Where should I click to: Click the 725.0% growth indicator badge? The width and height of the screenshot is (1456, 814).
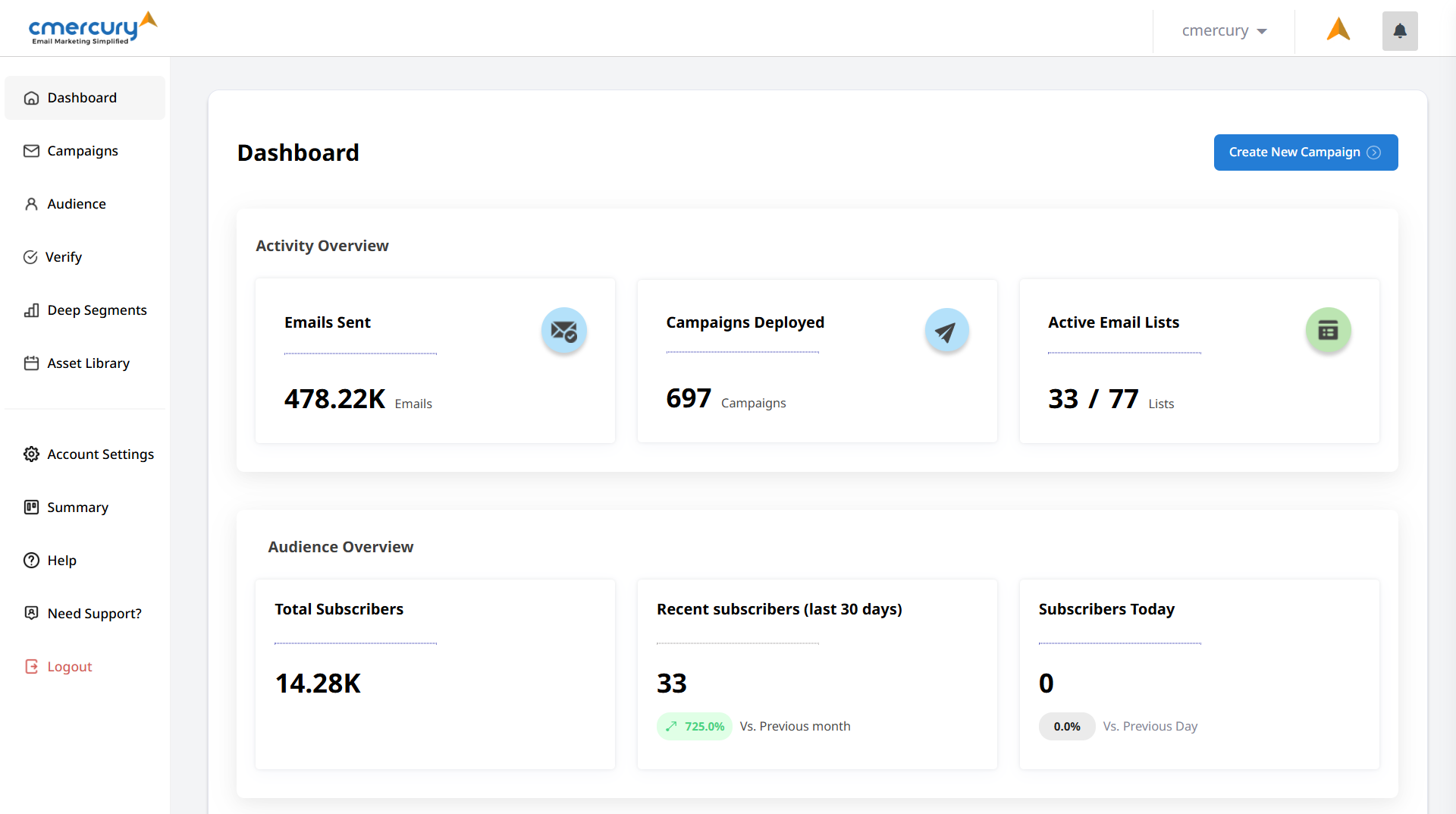pos(694,726)
